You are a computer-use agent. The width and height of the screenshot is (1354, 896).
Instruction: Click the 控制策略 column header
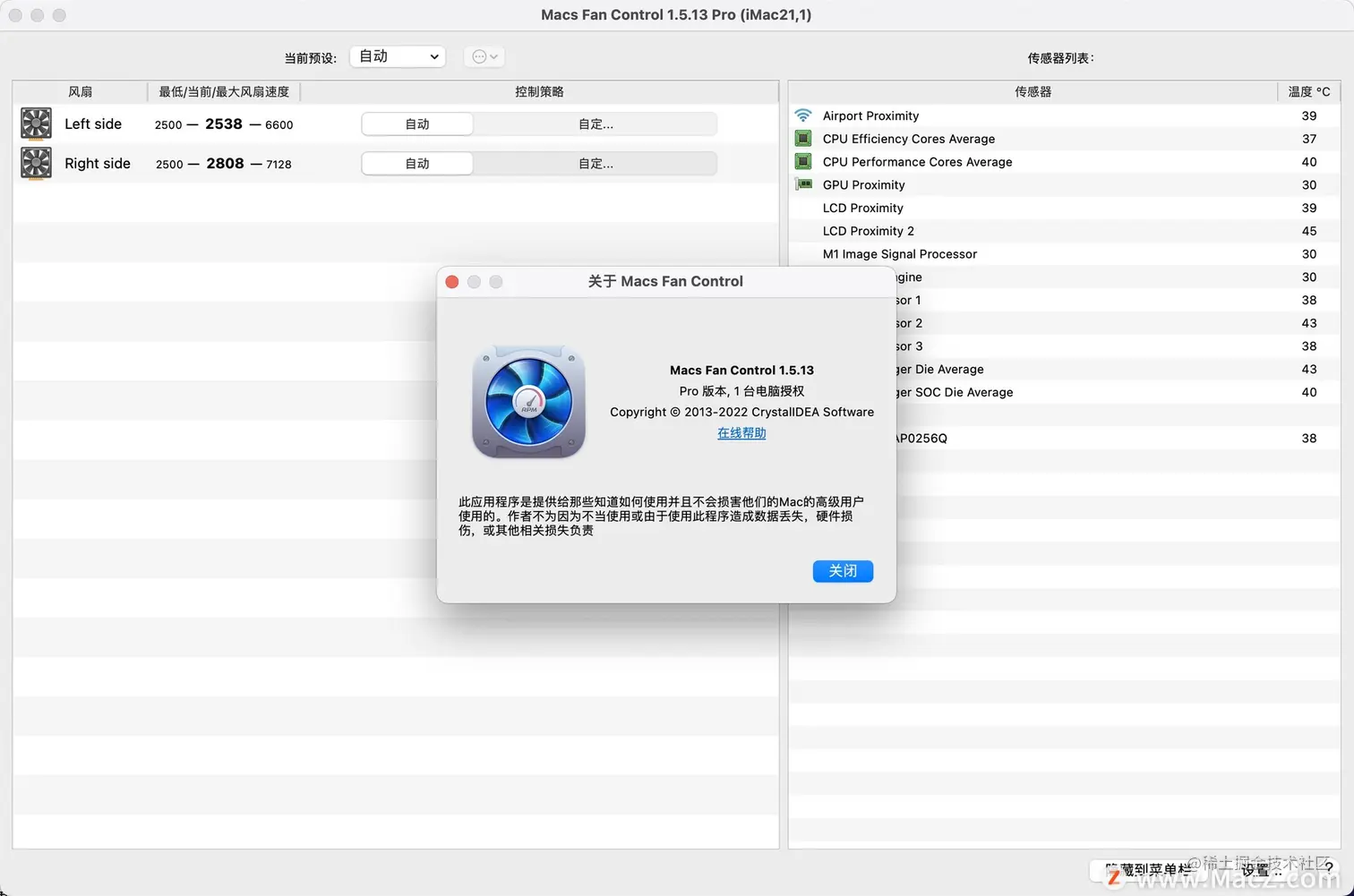click(x=539, y=91)
